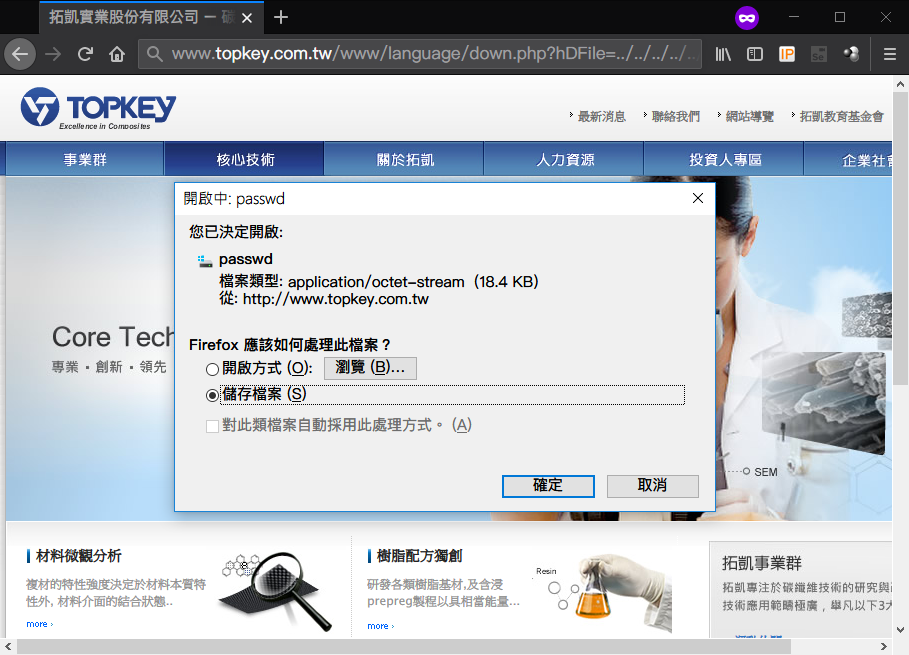Click more under 樹脂配方獨創

pos(380,626)
